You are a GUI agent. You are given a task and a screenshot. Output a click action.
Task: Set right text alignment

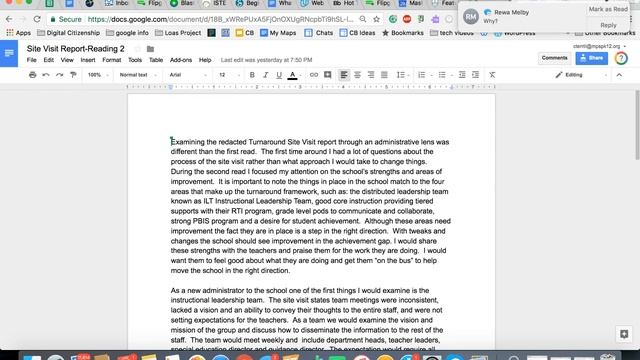(x=371, y=75)
